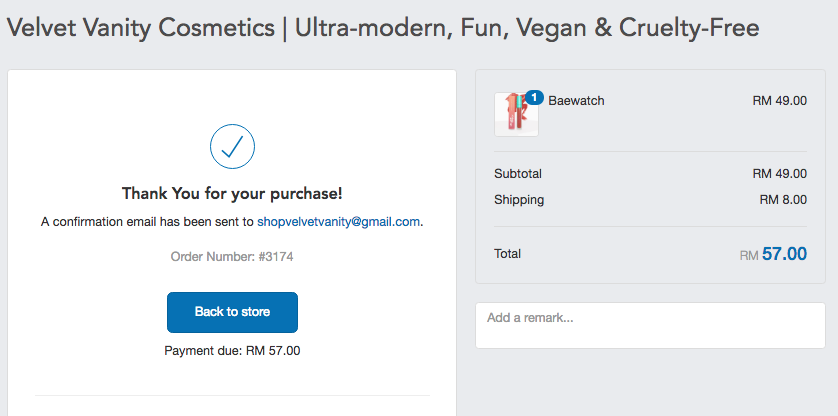The height and width of the screenshot is (416, 838).
Task: Click the Order Number #3174 text
Action: 232,257
